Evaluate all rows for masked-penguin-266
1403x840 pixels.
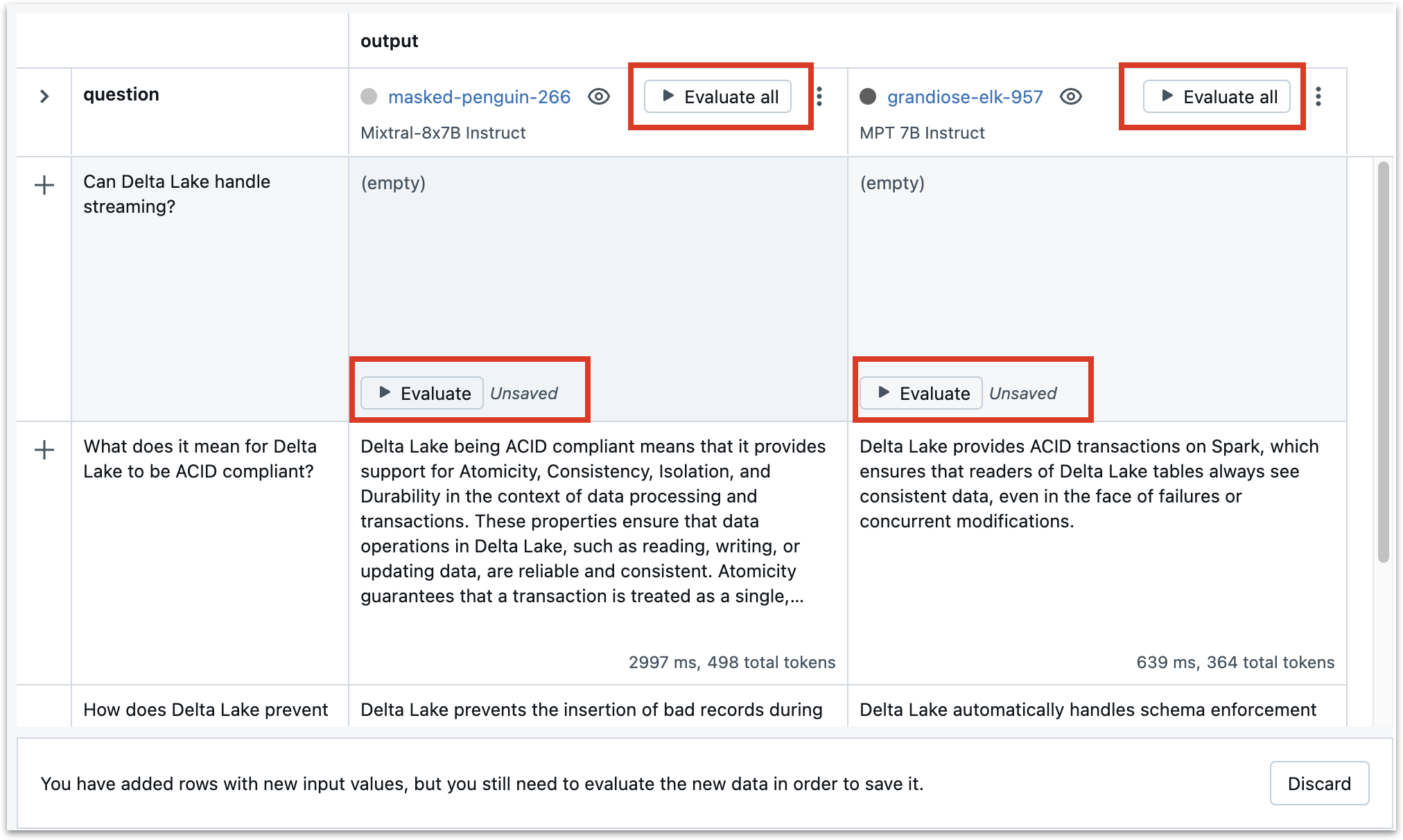coord(718,96)
